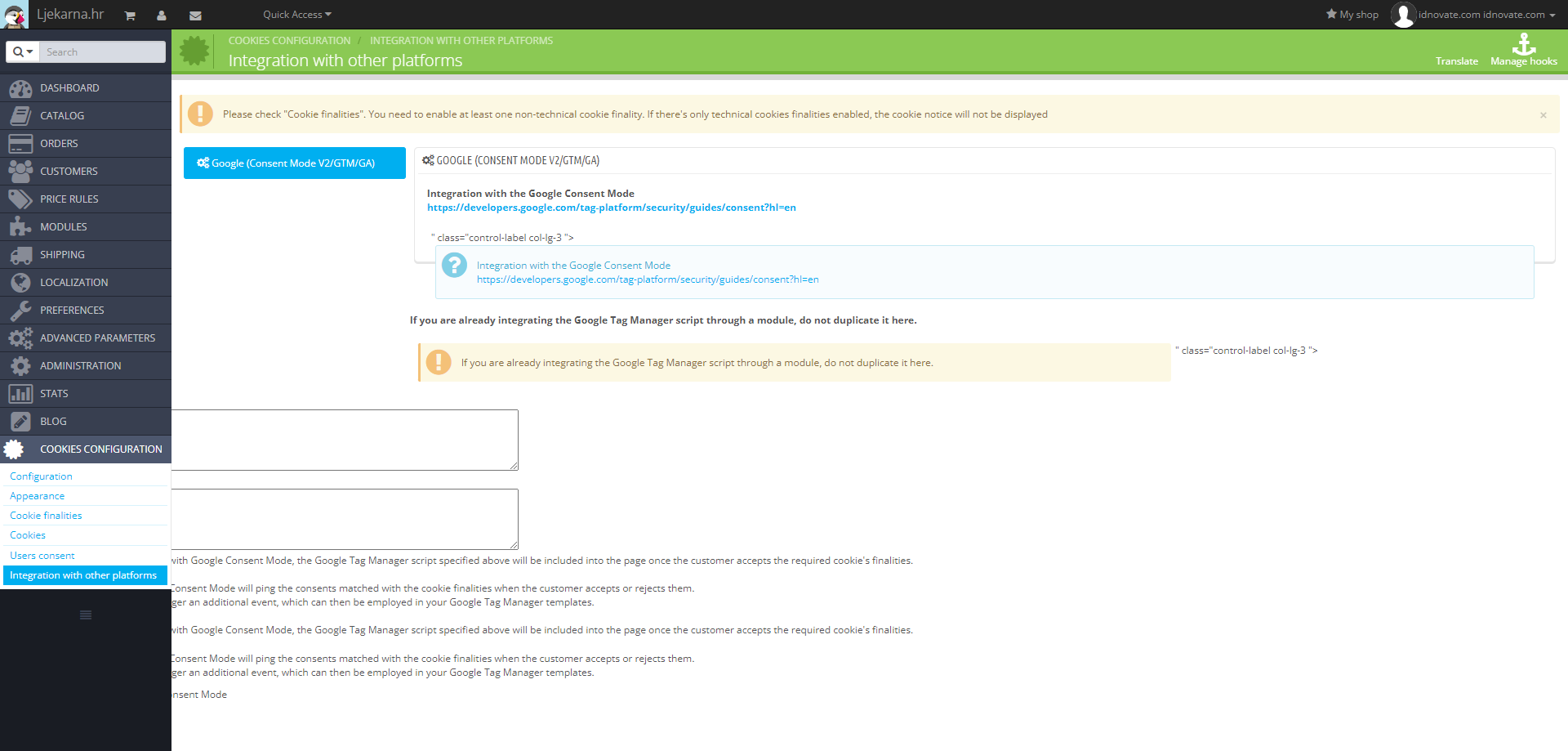Image resolution: width=1568 pixels, height=751 pixels.
Task: Open the Modules menu item
Action: pos(86,227)
